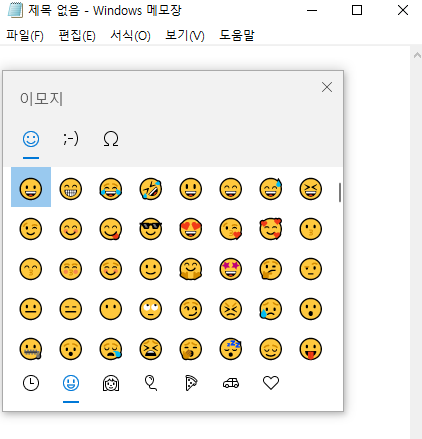Close the 이모지 emoji panel

click(327, 87)
